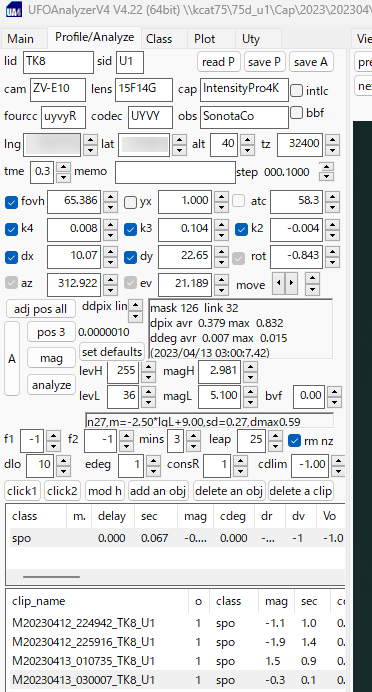Adjust the step 000.1000 spinner
Image resolution: width=372 pixels, height=692 pixels.
[326, 172]
